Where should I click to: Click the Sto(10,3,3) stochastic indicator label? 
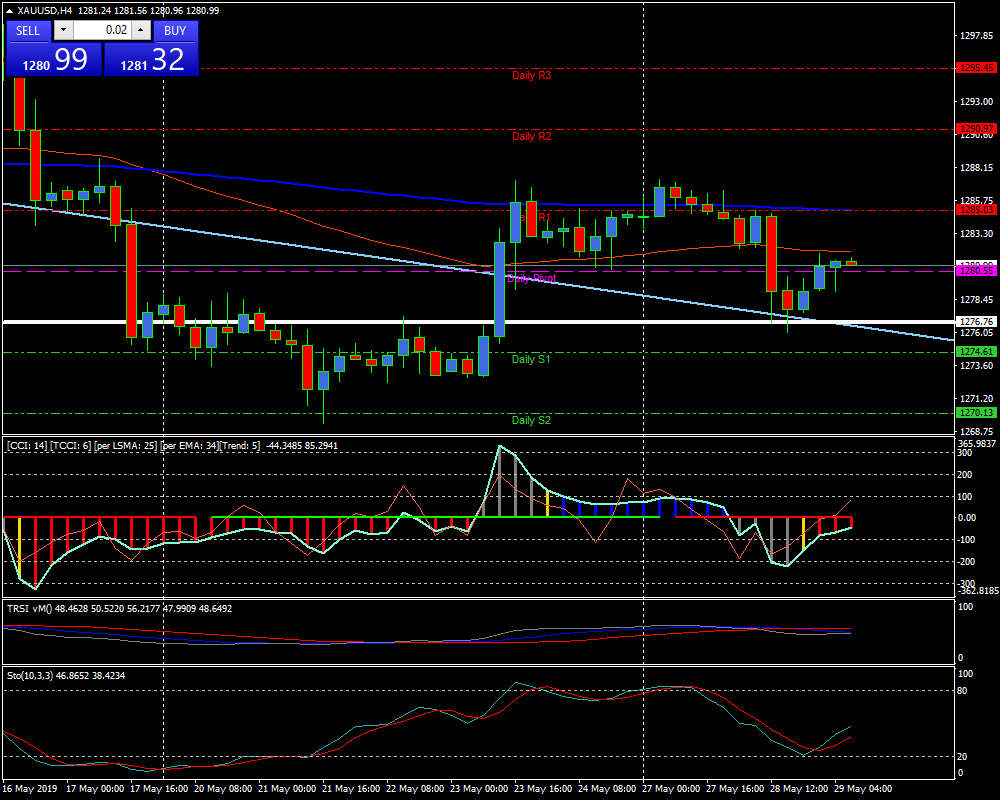tap(63, 675)
